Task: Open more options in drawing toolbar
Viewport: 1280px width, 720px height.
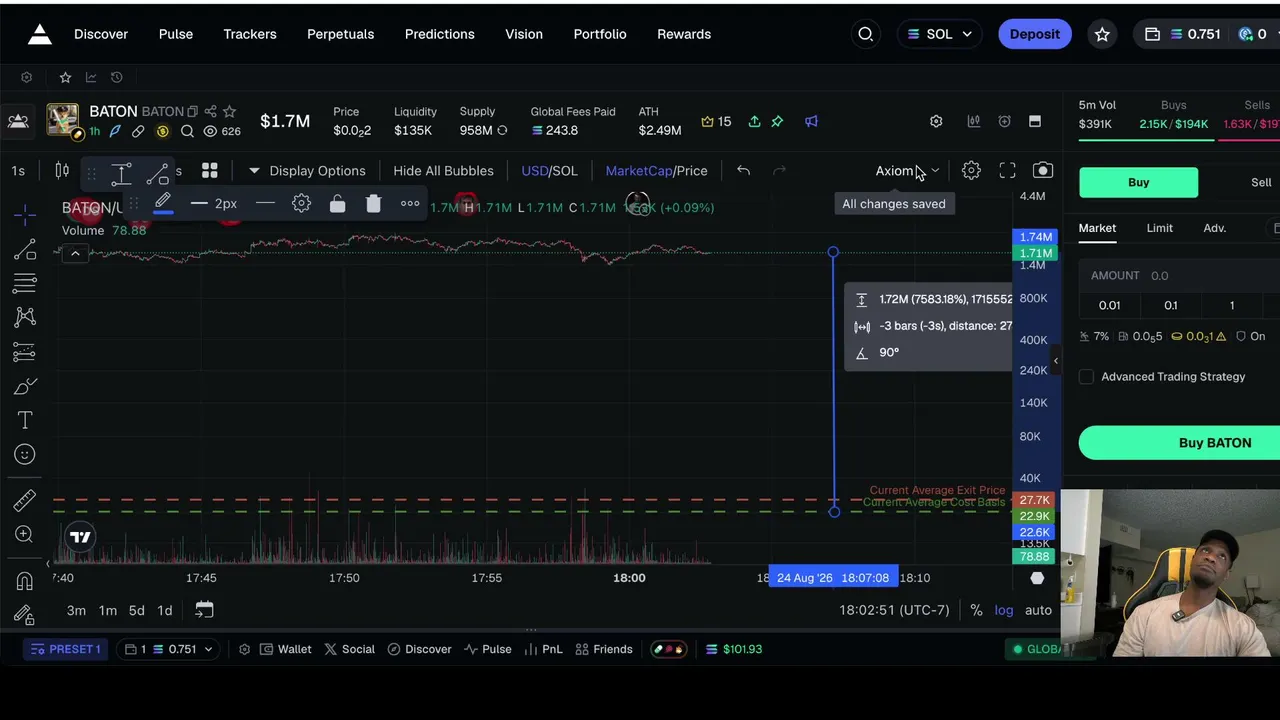Action: click(410, 204)
